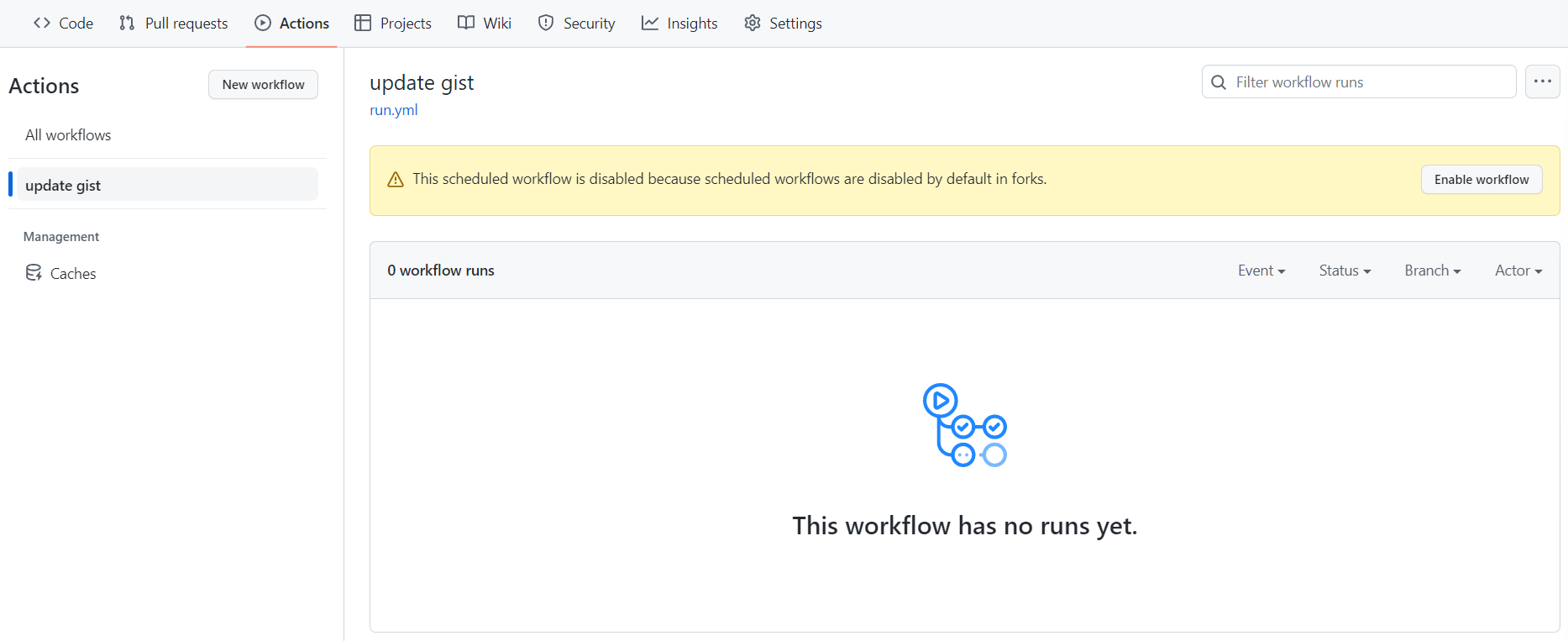Select the update gist workflow in the sidebar

(x=167, y=185)
